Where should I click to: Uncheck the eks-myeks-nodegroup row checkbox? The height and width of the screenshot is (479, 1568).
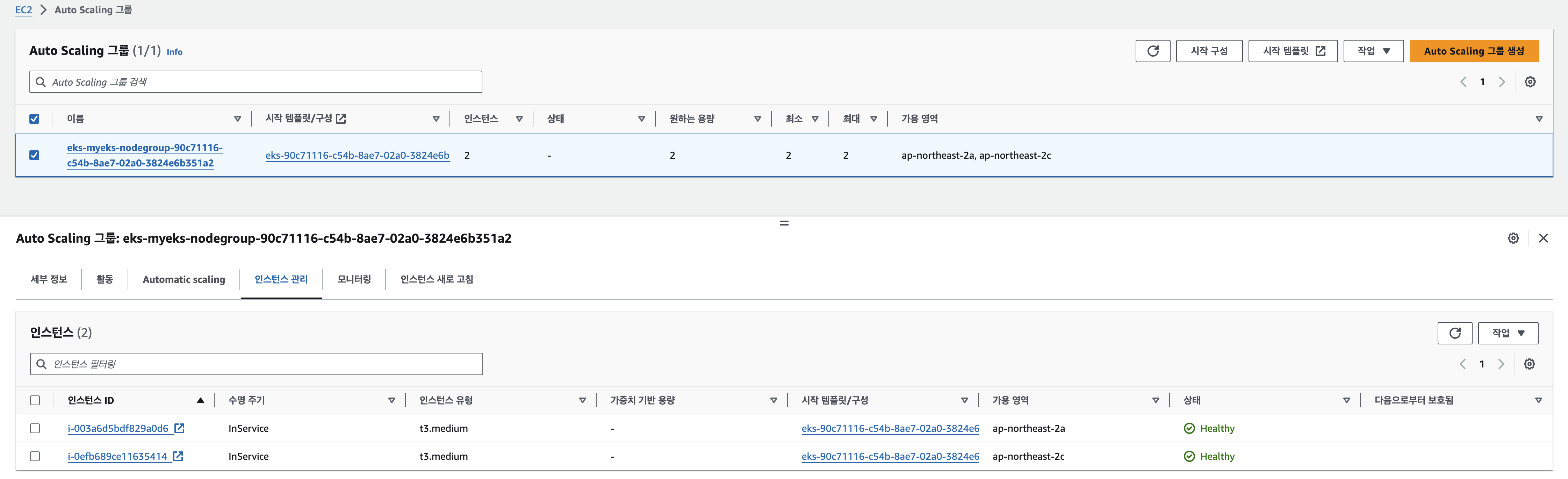coord(35,155)
